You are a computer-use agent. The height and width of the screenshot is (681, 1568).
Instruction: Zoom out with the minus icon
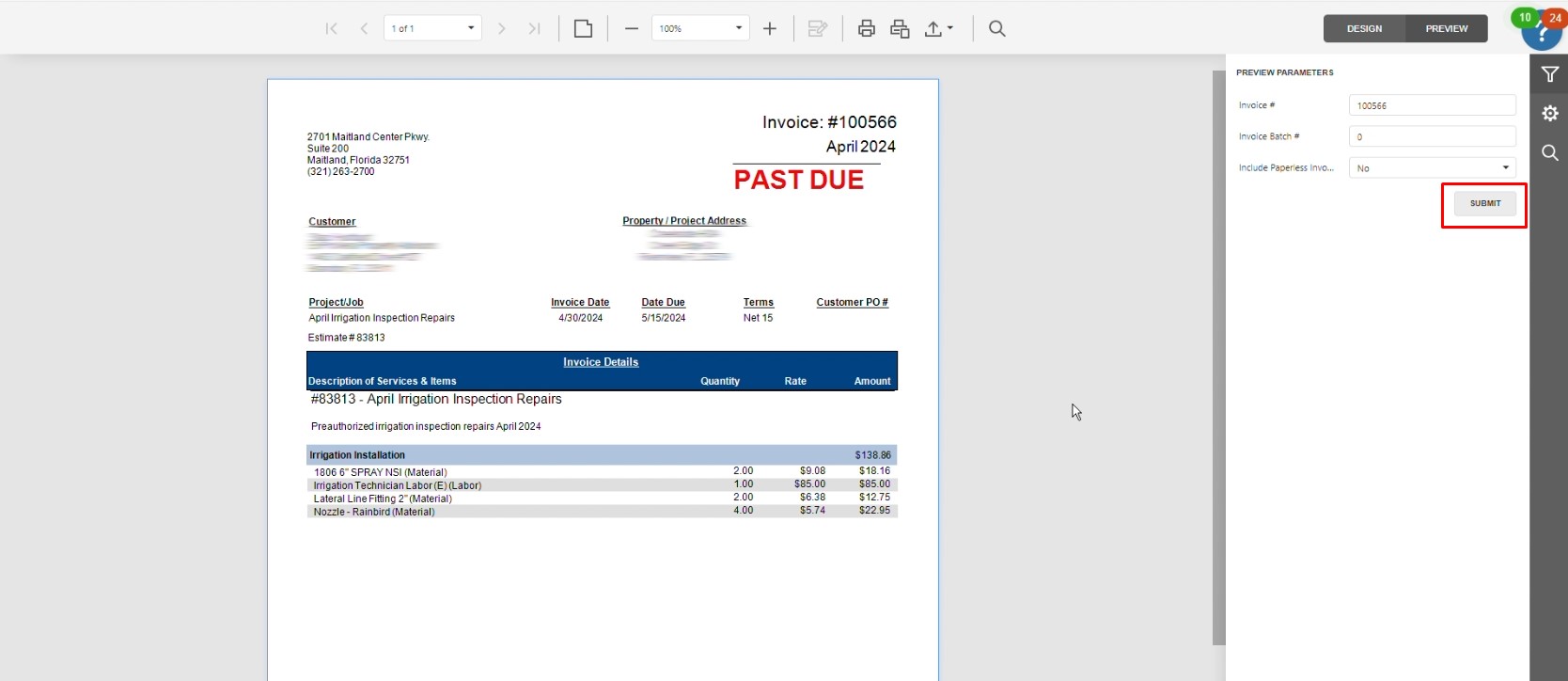pyautogui.click(x=632, y=29)
